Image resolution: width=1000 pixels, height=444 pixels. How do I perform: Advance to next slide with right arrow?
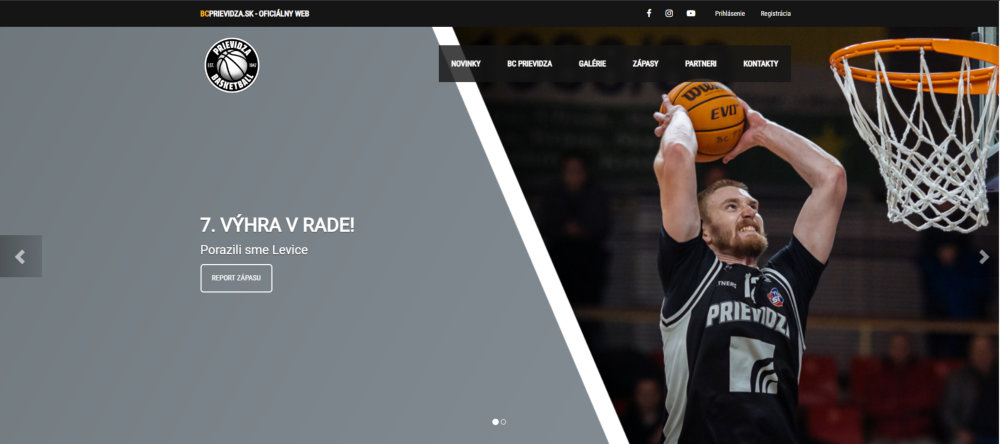983,257
